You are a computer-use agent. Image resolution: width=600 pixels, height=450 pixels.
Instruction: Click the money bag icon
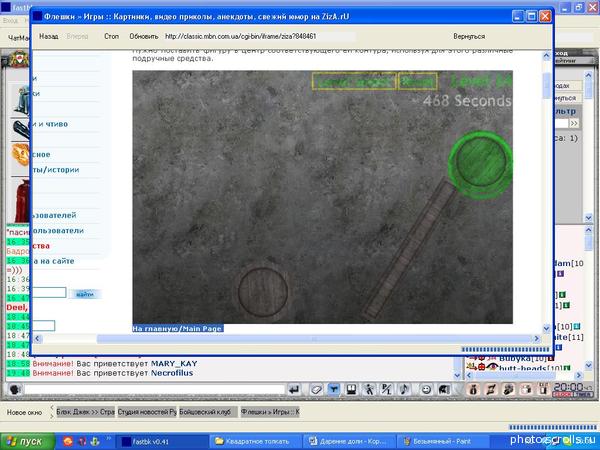point(473,390)
